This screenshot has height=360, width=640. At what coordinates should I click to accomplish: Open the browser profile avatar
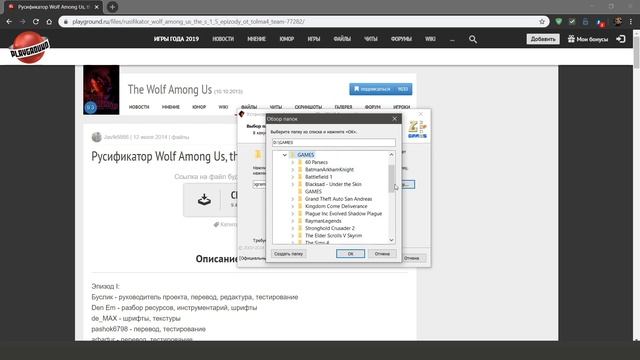pos(618,22)
